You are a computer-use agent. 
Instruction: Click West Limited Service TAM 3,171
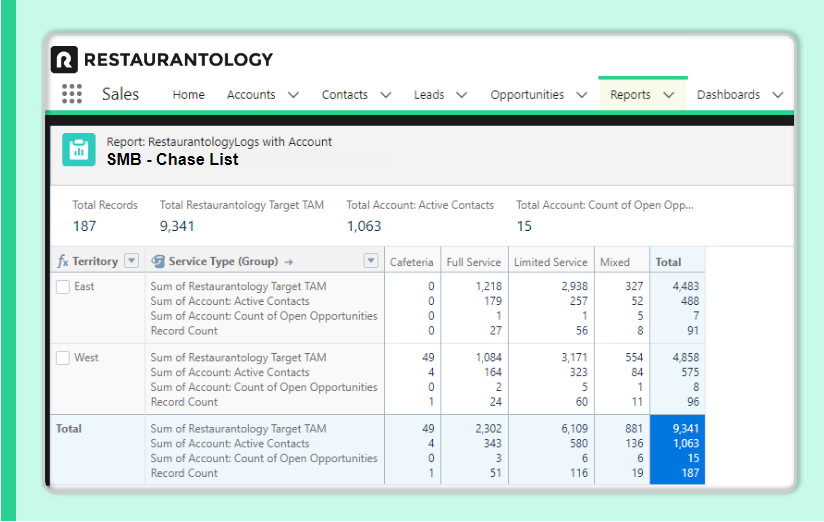[x=574, y=357]
